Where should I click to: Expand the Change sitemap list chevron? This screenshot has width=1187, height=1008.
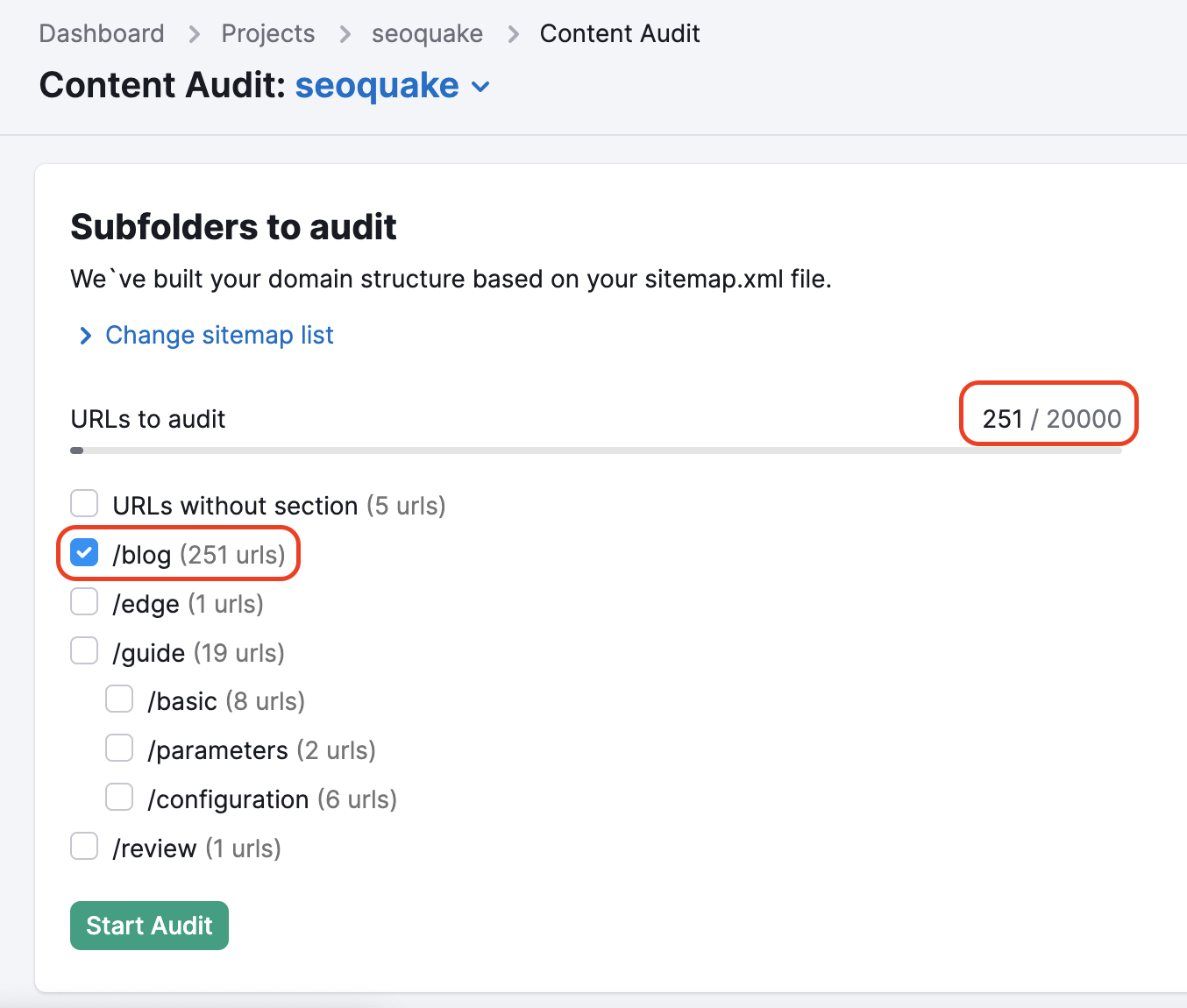[x=85, y=336]
